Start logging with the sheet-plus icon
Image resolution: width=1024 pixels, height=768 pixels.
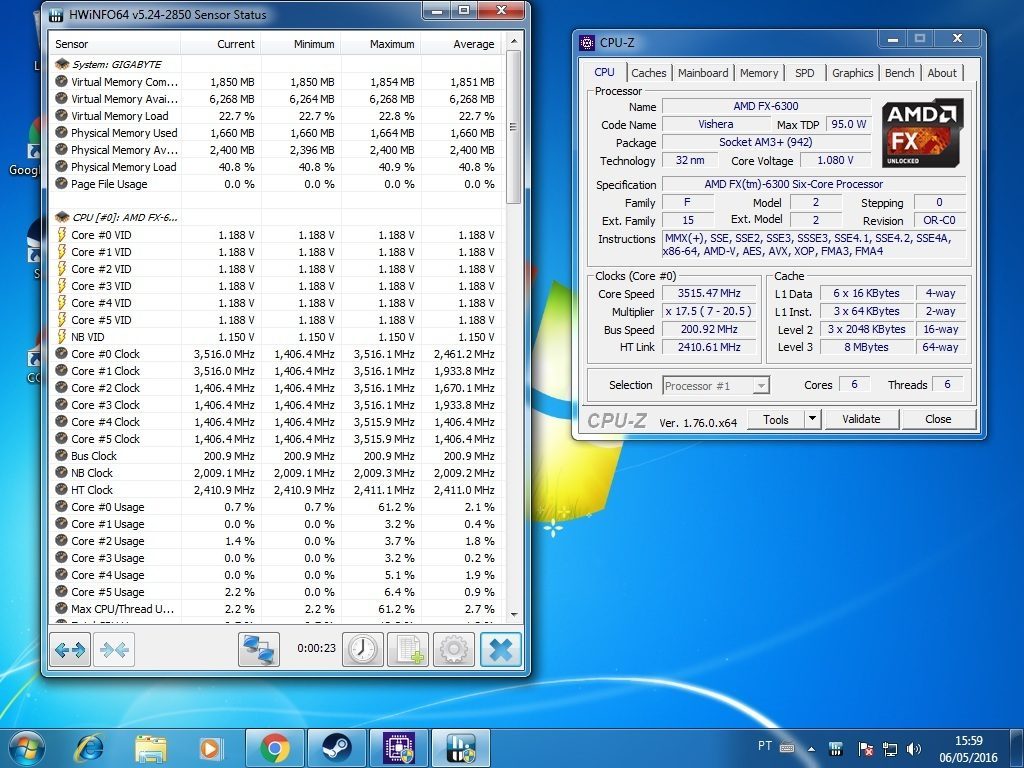[408, 649]
